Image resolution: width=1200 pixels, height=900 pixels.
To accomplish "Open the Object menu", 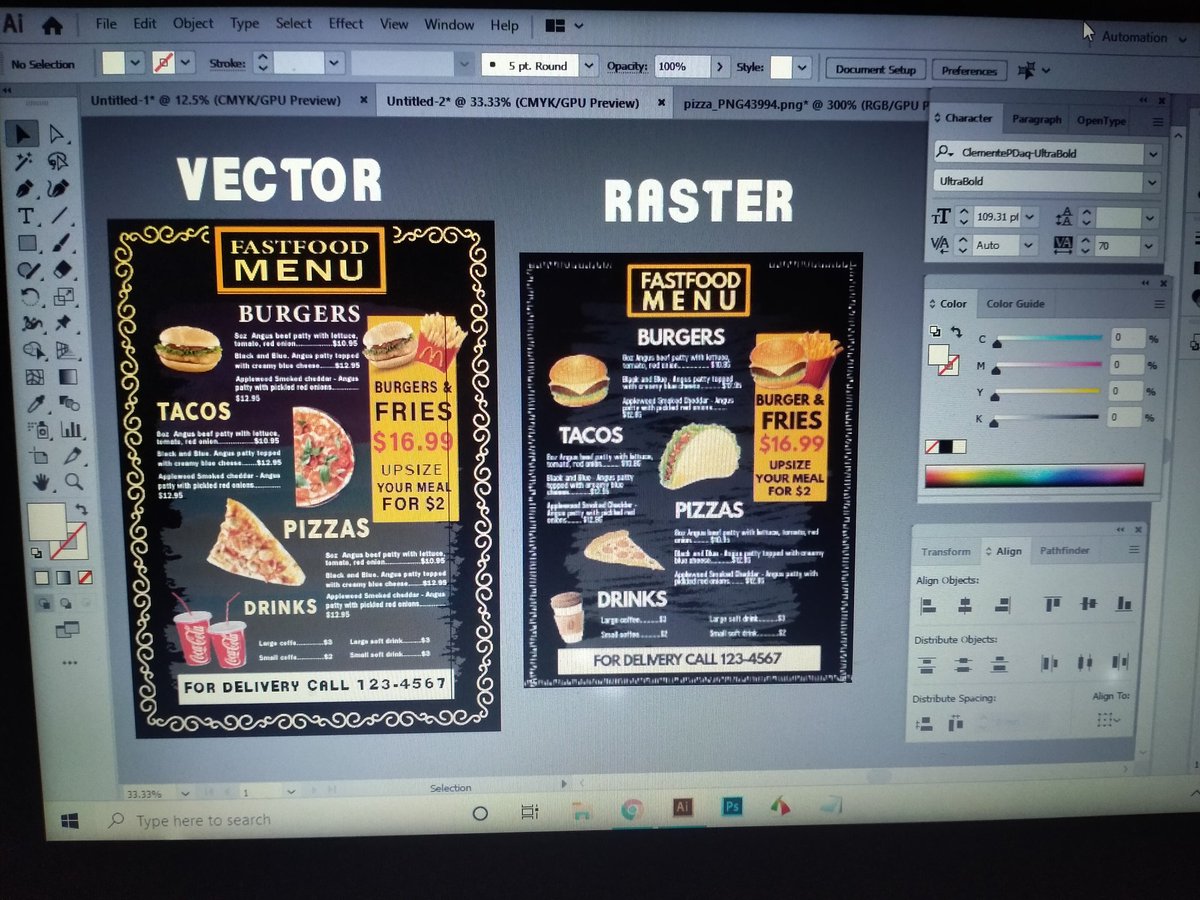I will (193, 23).
